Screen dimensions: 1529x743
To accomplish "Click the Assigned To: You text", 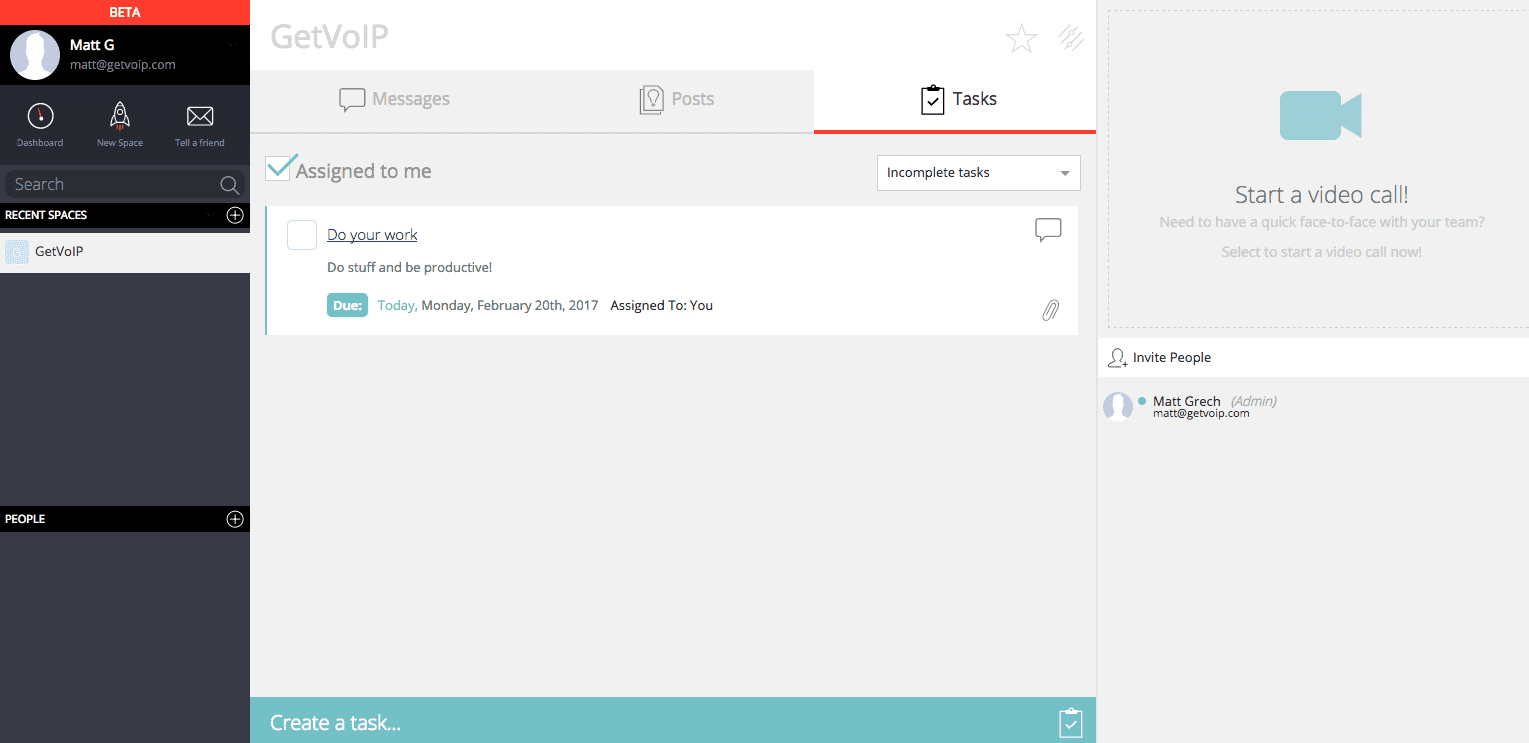I will pyautogui.click(x=661, y=305).
